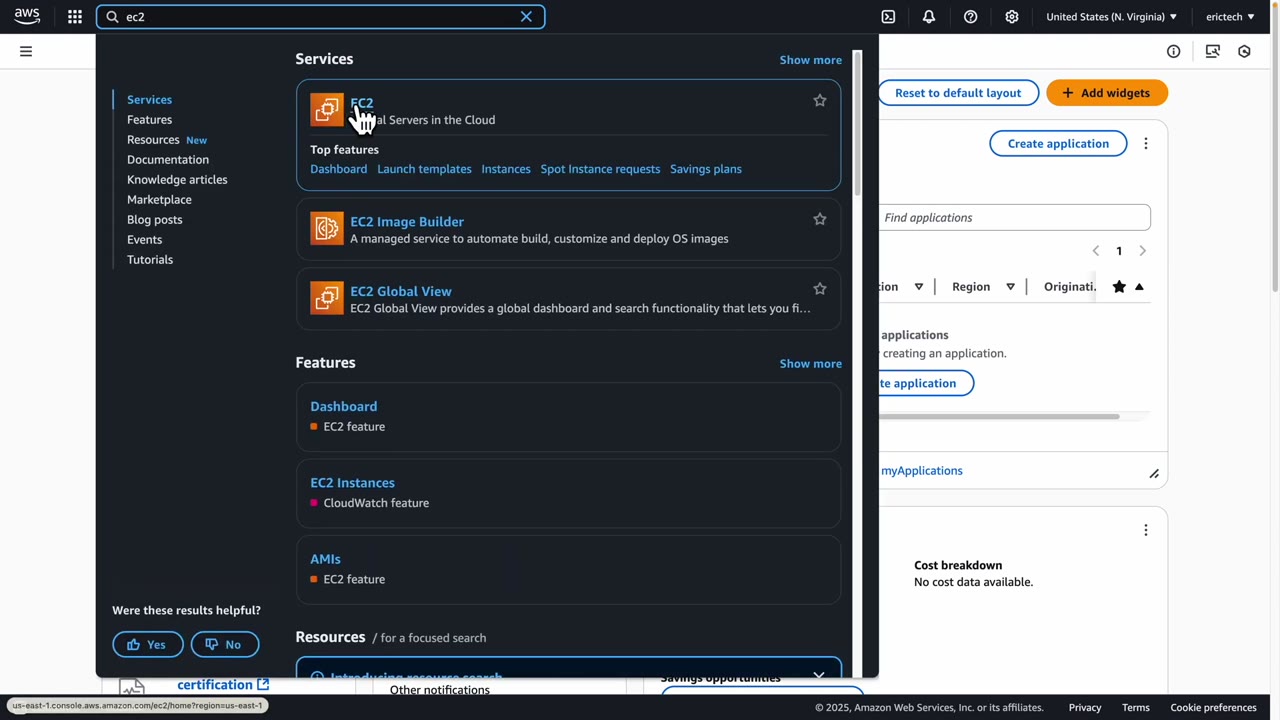Select Services in search categories
Image resolution: width=1280 pixels, height=720 pixels.
(x=149, y=100)
